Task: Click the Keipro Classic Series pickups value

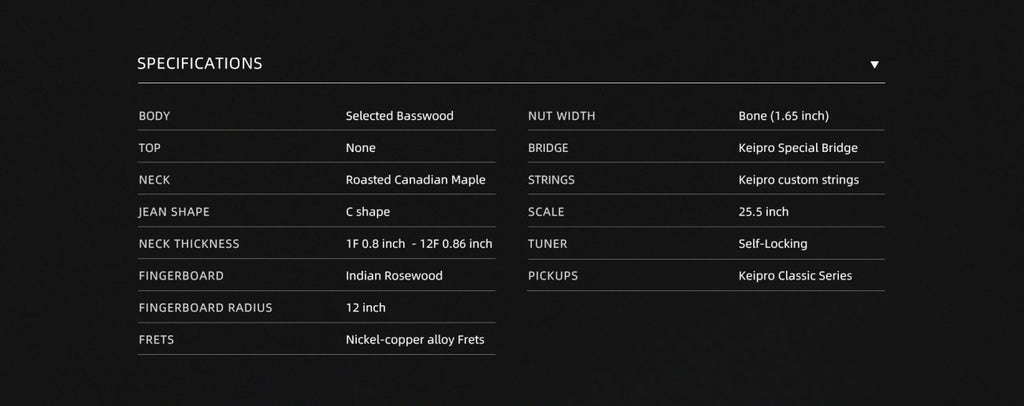Action: click(x=795, y=276)
